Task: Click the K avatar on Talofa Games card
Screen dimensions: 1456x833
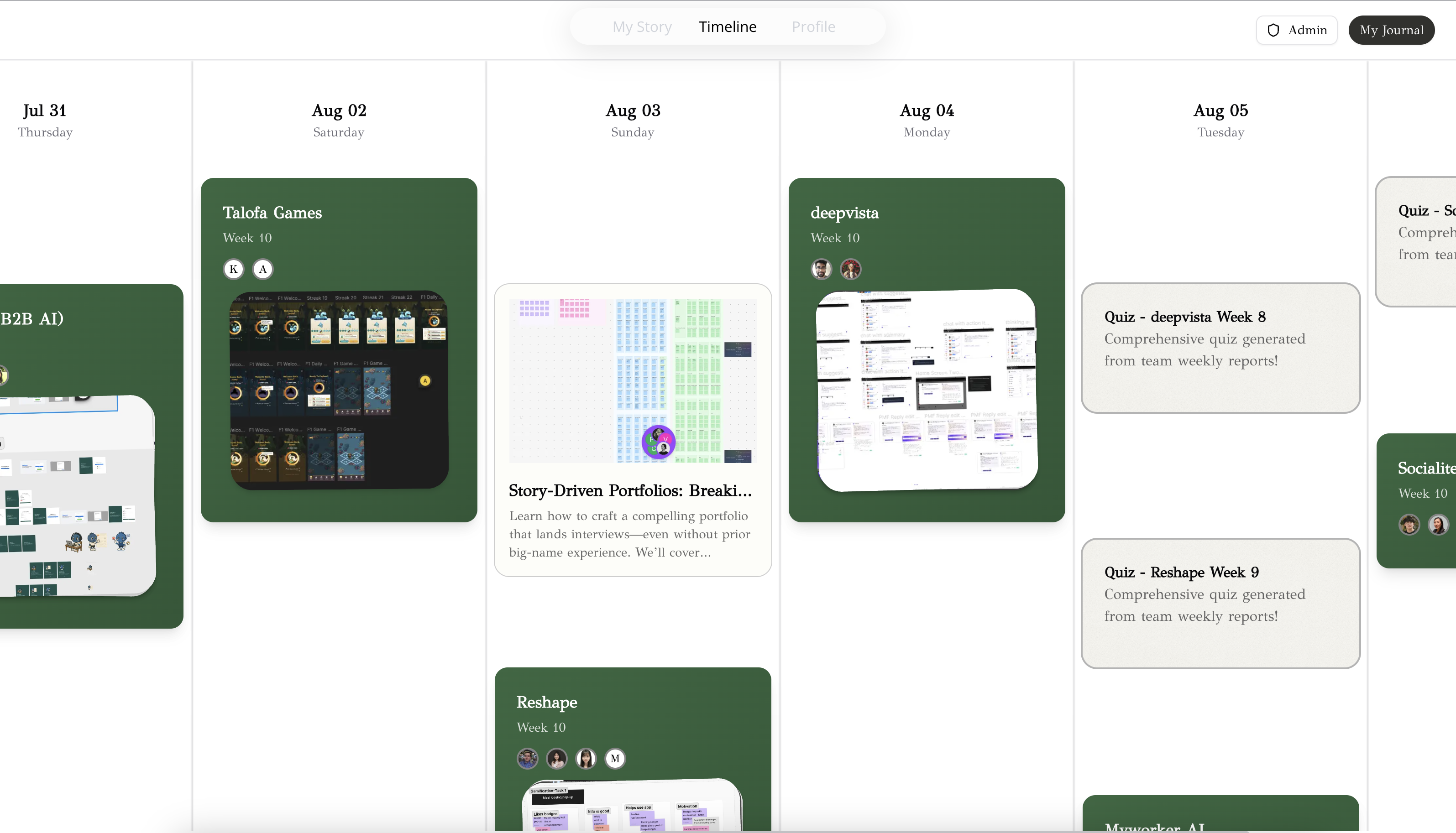Action: 234,269
